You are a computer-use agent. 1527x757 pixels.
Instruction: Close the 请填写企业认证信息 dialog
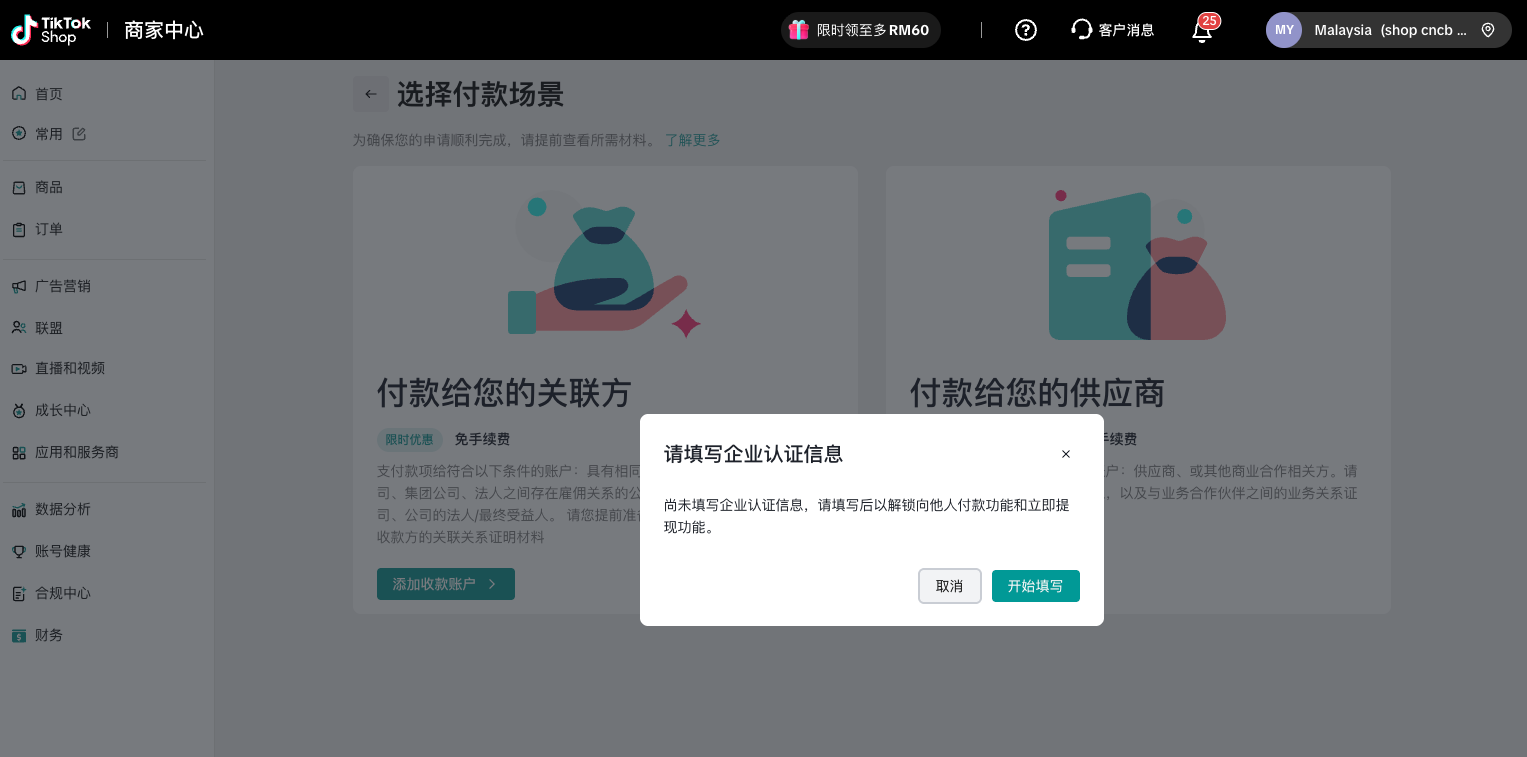click(x=1066, y=454)
